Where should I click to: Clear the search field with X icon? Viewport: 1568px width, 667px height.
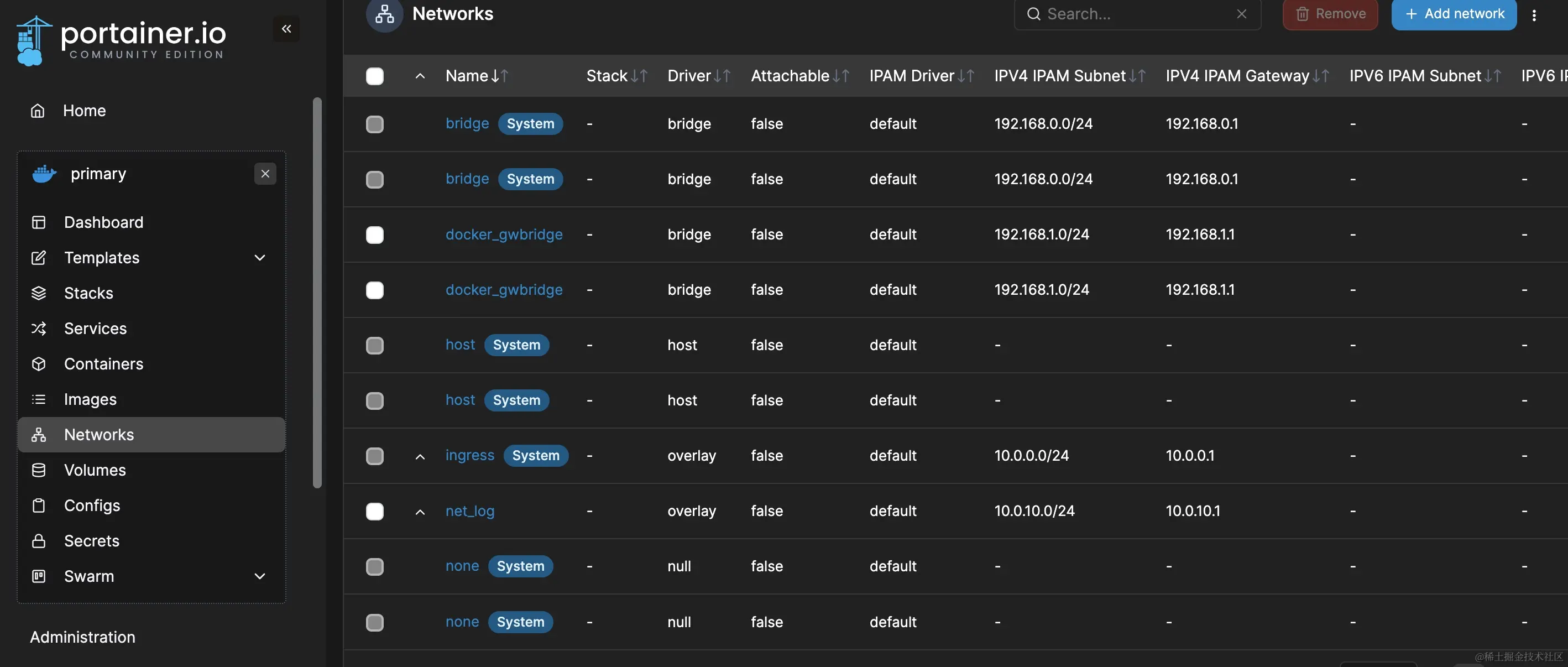(x=1241, y=14)
